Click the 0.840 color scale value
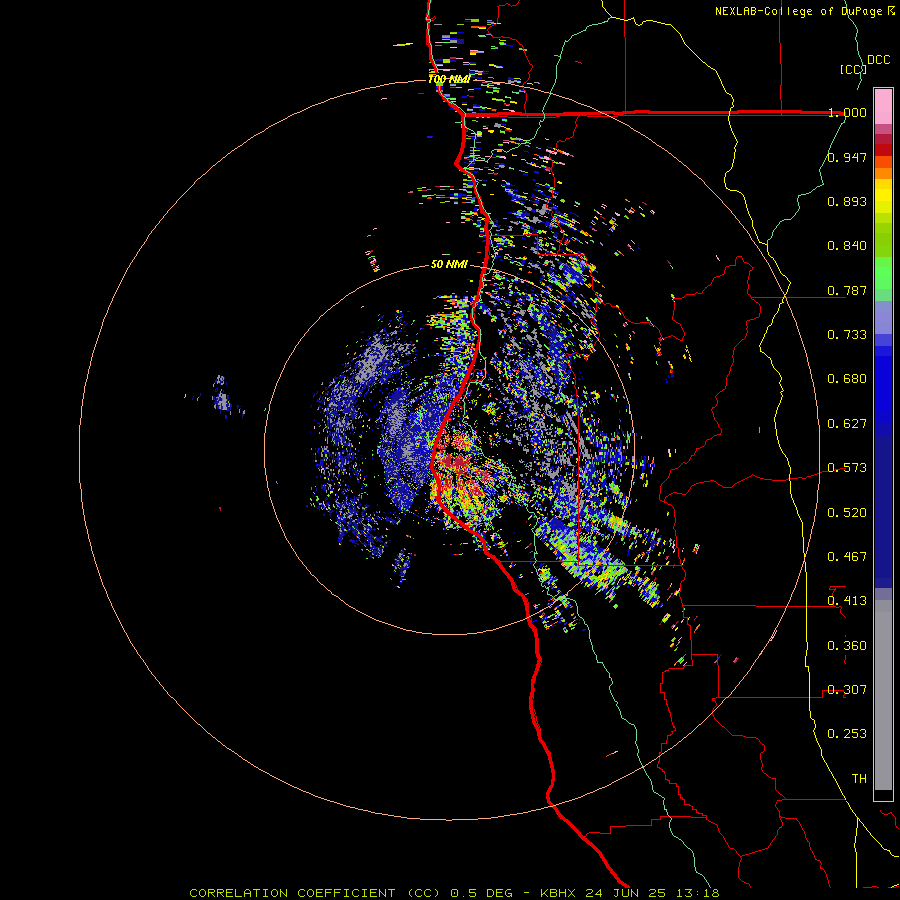 coord(847,246)
